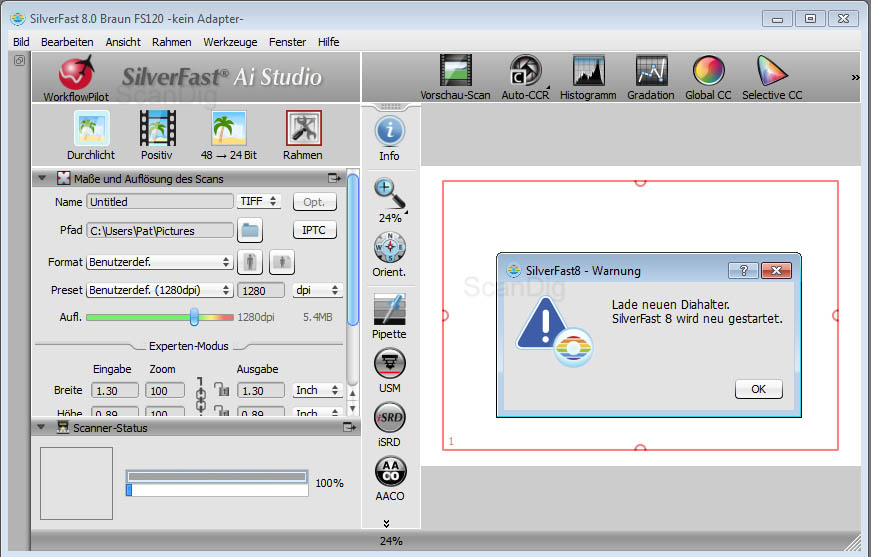Image resolution: width=871 pixels, height=557 pixels.
Task: Open the dpi unit dropdown
Action: [317, 290]
